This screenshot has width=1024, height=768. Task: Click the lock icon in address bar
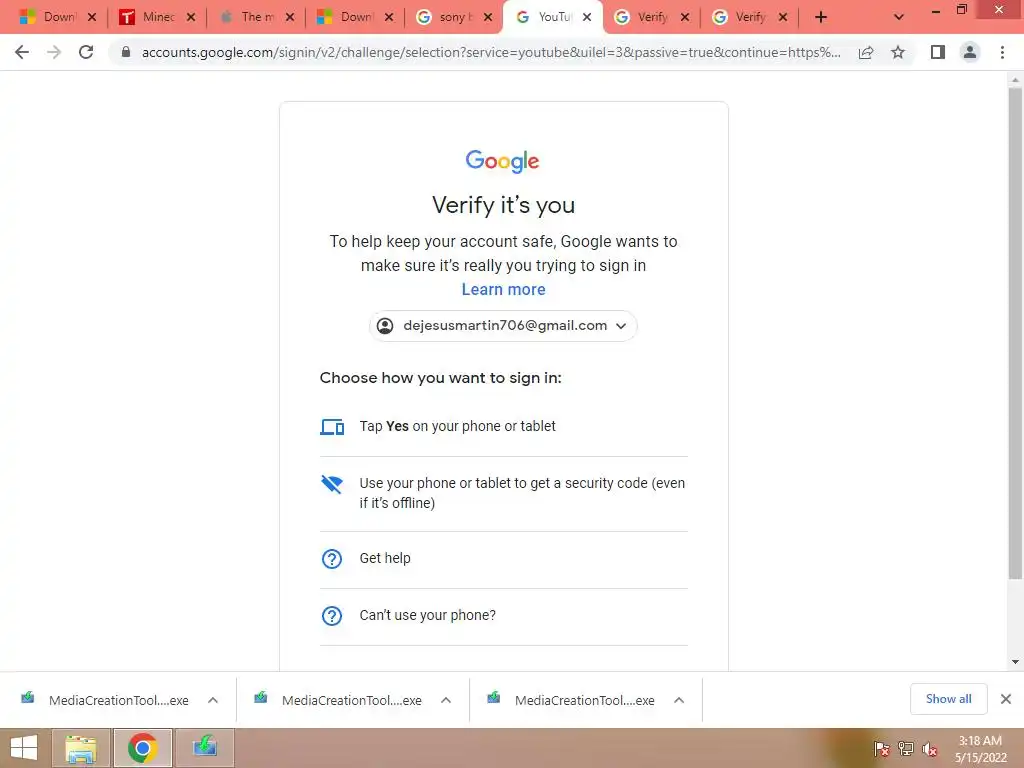click(x=126, y=52)
